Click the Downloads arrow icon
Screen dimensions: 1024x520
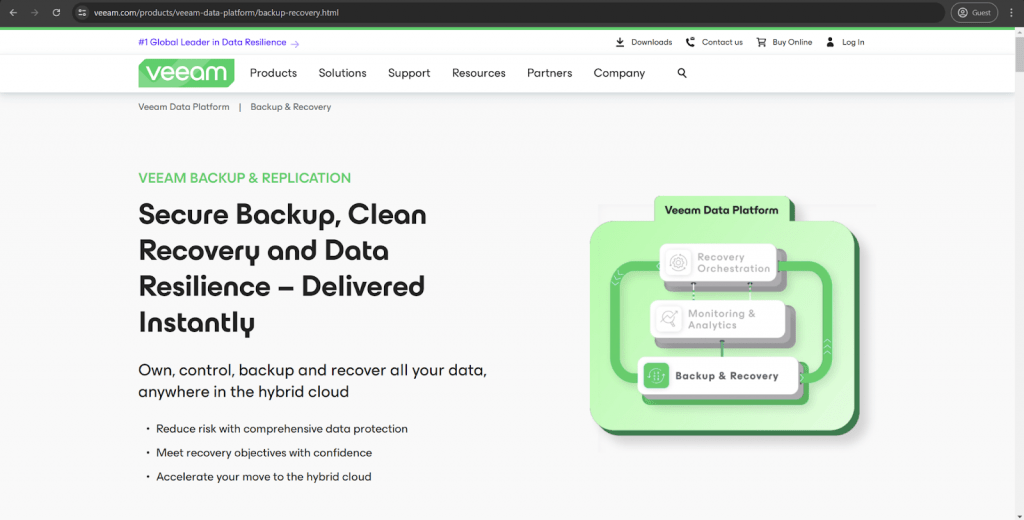click(620, 42)
